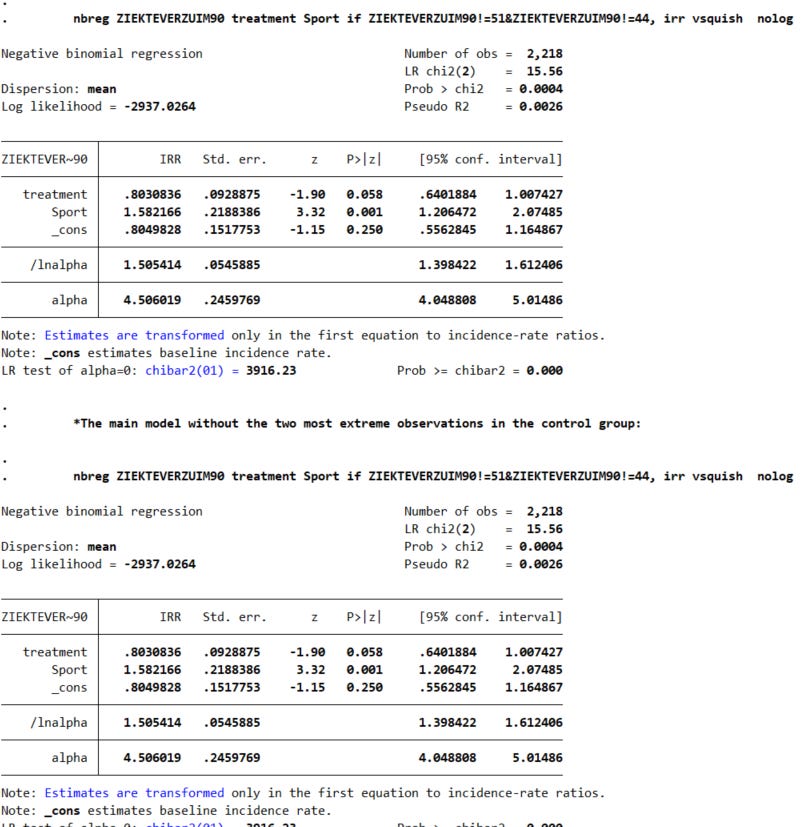Open the 'Estimates are transformed' link in second output

coord(134,793)
